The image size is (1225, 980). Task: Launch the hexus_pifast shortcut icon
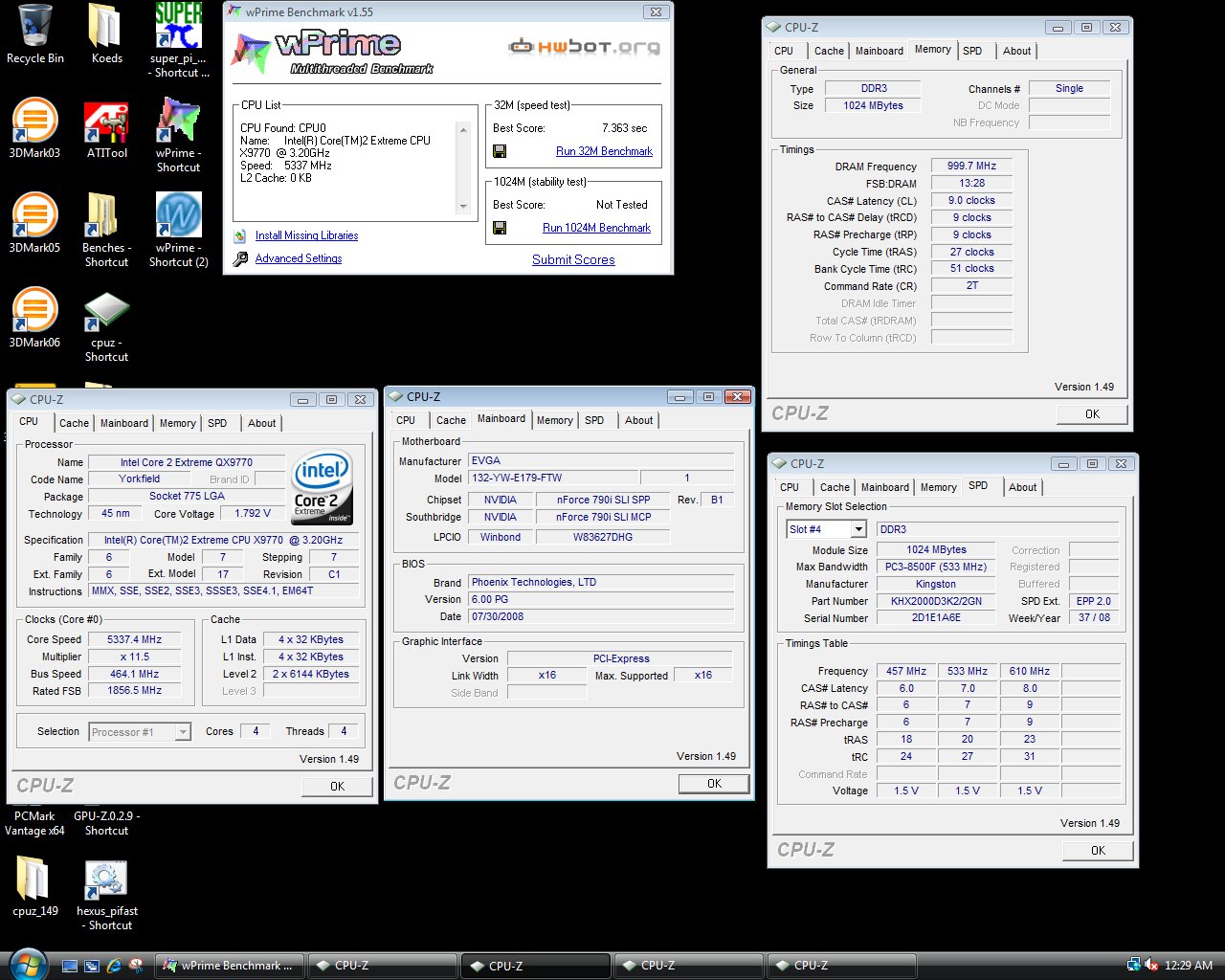(x=106, y=895)
